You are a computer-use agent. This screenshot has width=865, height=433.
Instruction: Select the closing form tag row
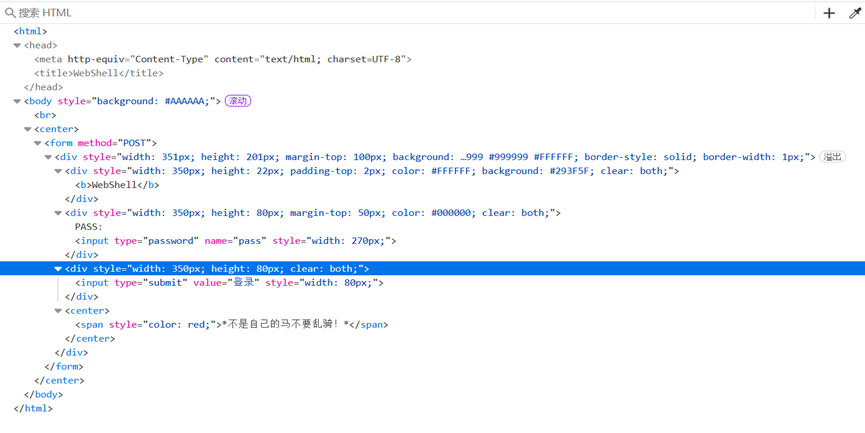pos(432,366)
